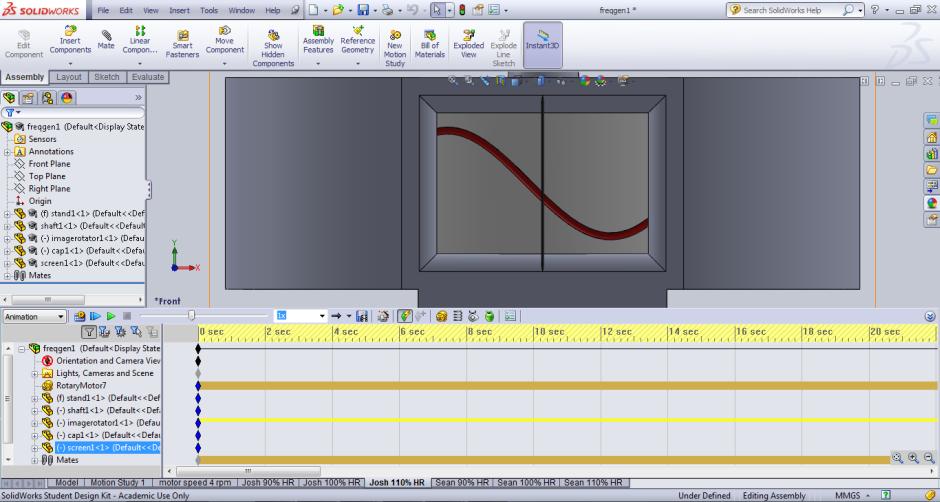Open Bill of Materials
Viewport: 940px width, 502px height.
coord(430,41)
